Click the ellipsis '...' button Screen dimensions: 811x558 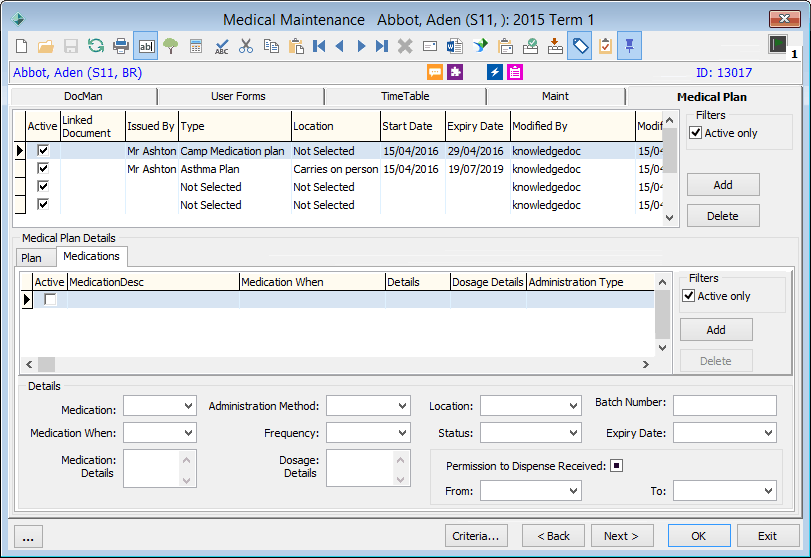point(28,537)
